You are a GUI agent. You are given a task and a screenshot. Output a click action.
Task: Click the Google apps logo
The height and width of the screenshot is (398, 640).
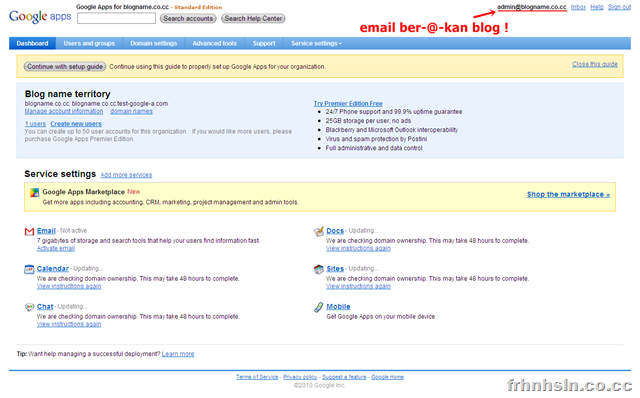pyautogui.click(x=40, y=16)
